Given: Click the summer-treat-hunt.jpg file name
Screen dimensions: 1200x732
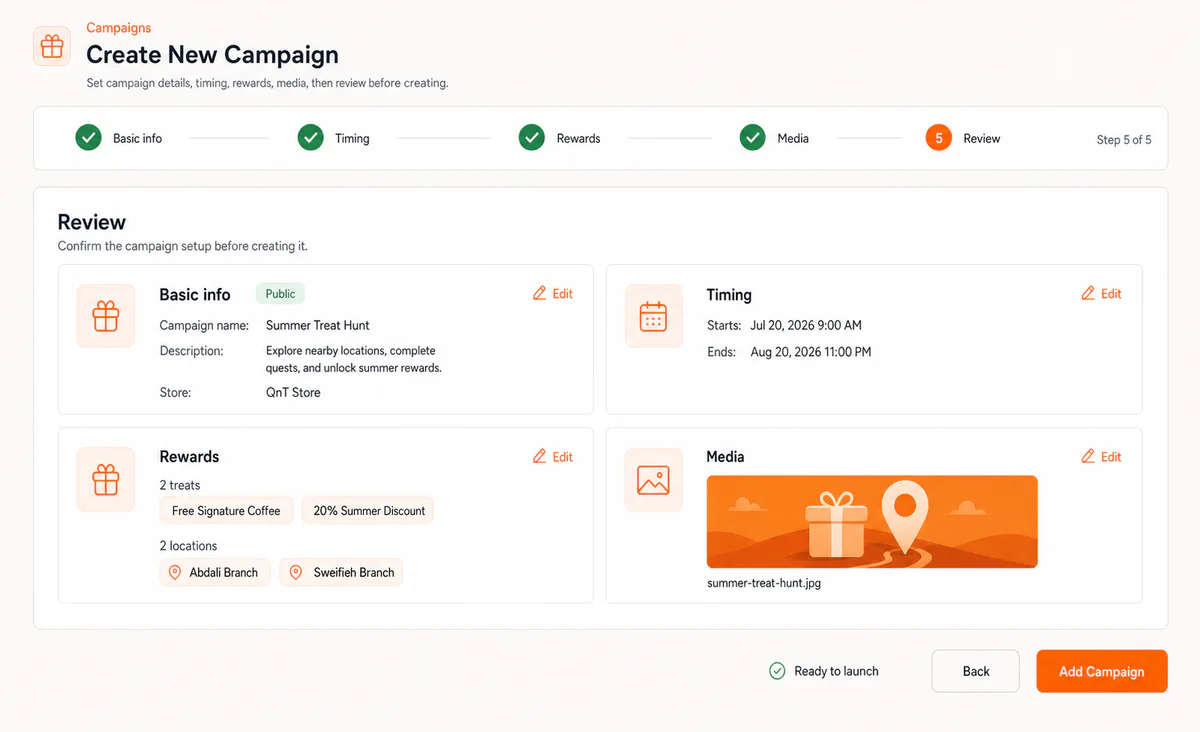Looking at the screenshot, I should [x=764, y=582].
